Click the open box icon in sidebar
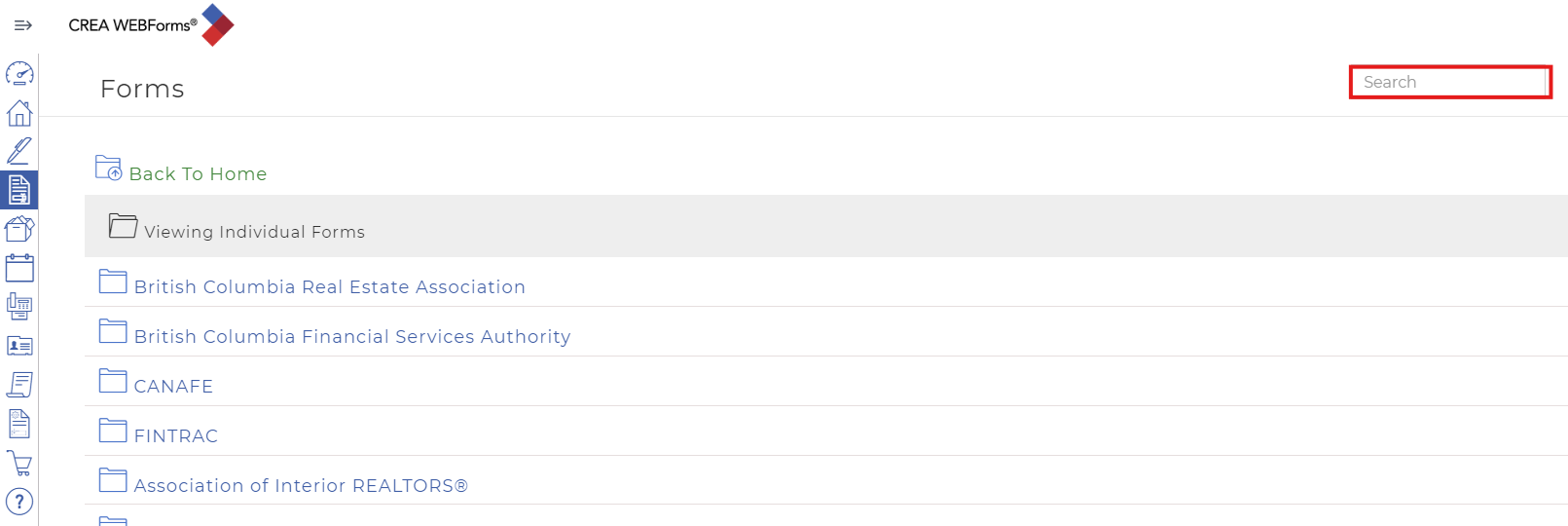 tap(19, 229)
